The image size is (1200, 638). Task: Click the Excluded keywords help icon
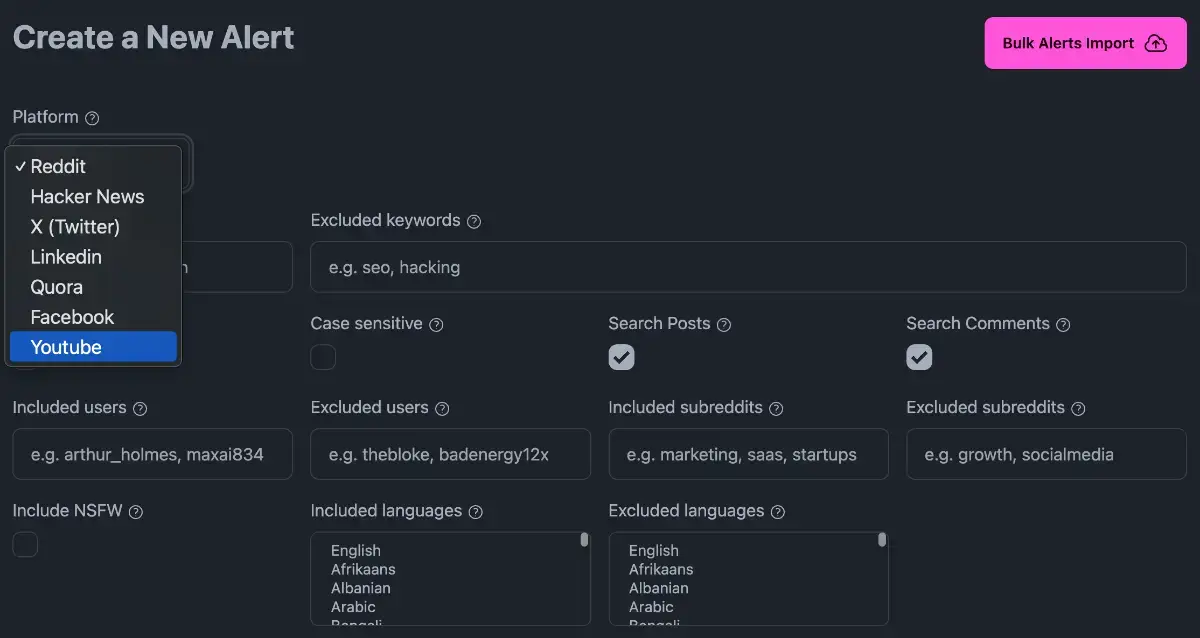(474, 221)
